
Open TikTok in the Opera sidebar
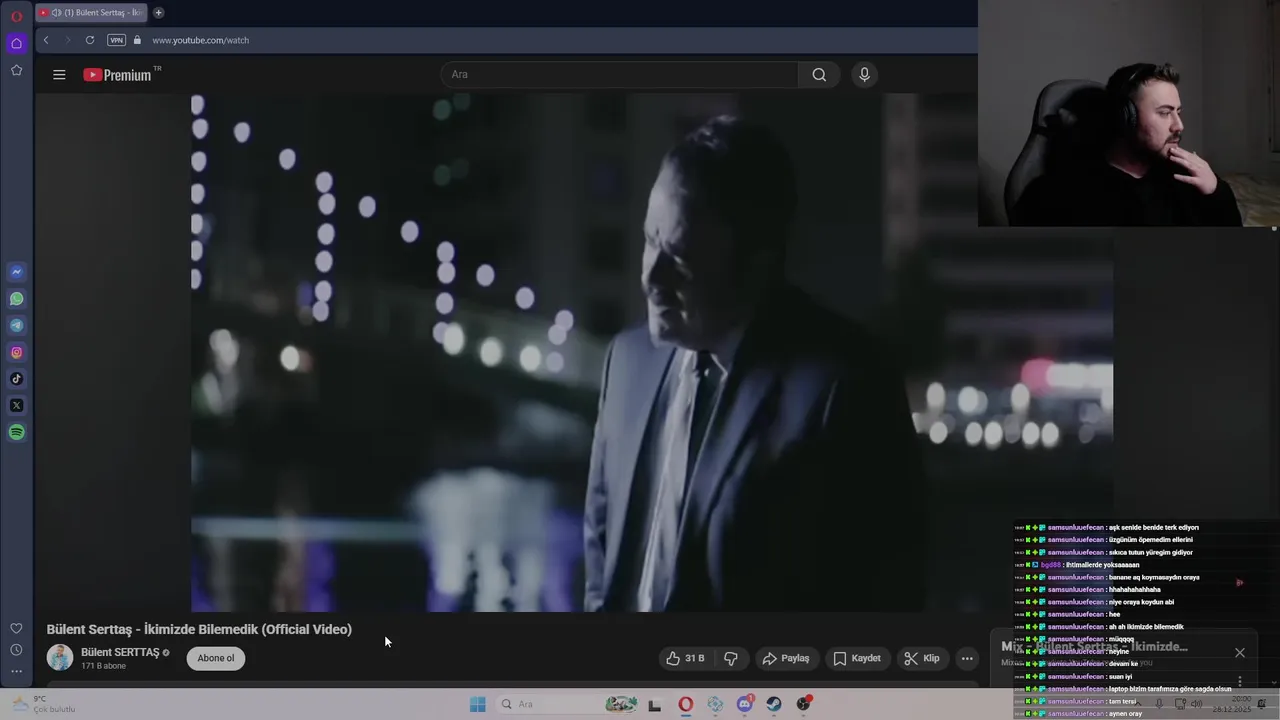pyautogui.click(x=16, y=379)
